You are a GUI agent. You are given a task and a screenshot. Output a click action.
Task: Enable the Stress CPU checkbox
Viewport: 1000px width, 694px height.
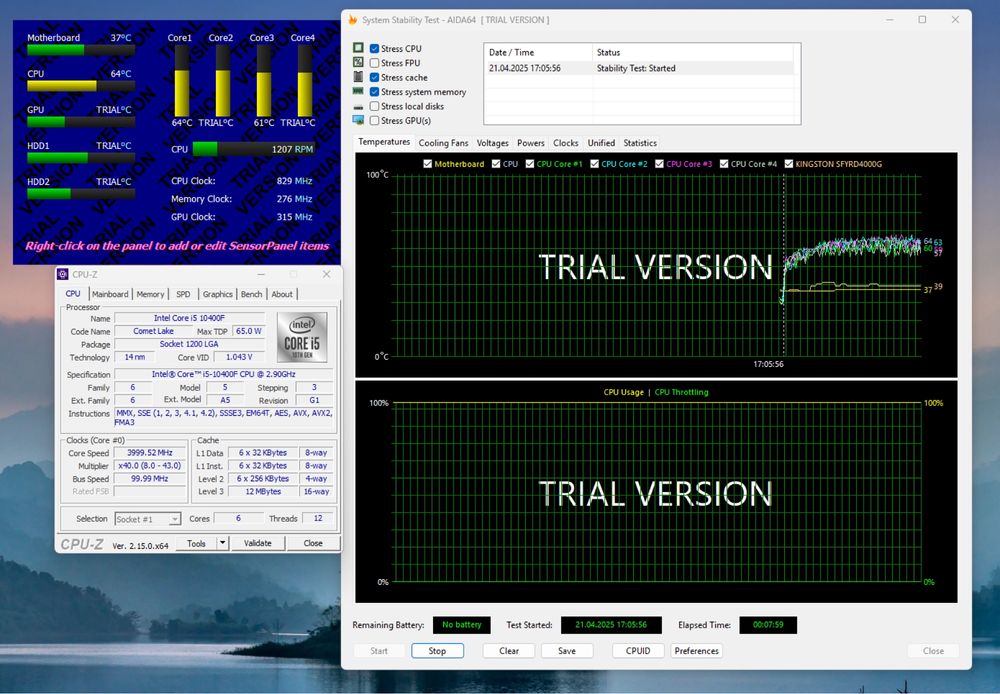coord(374,48)
